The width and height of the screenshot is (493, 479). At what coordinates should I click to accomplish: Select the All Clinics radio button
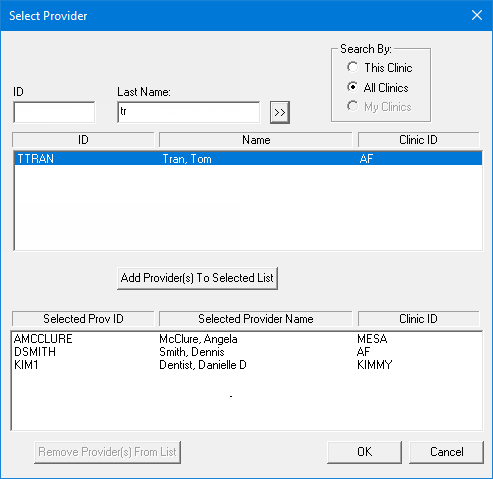[352, 87]
